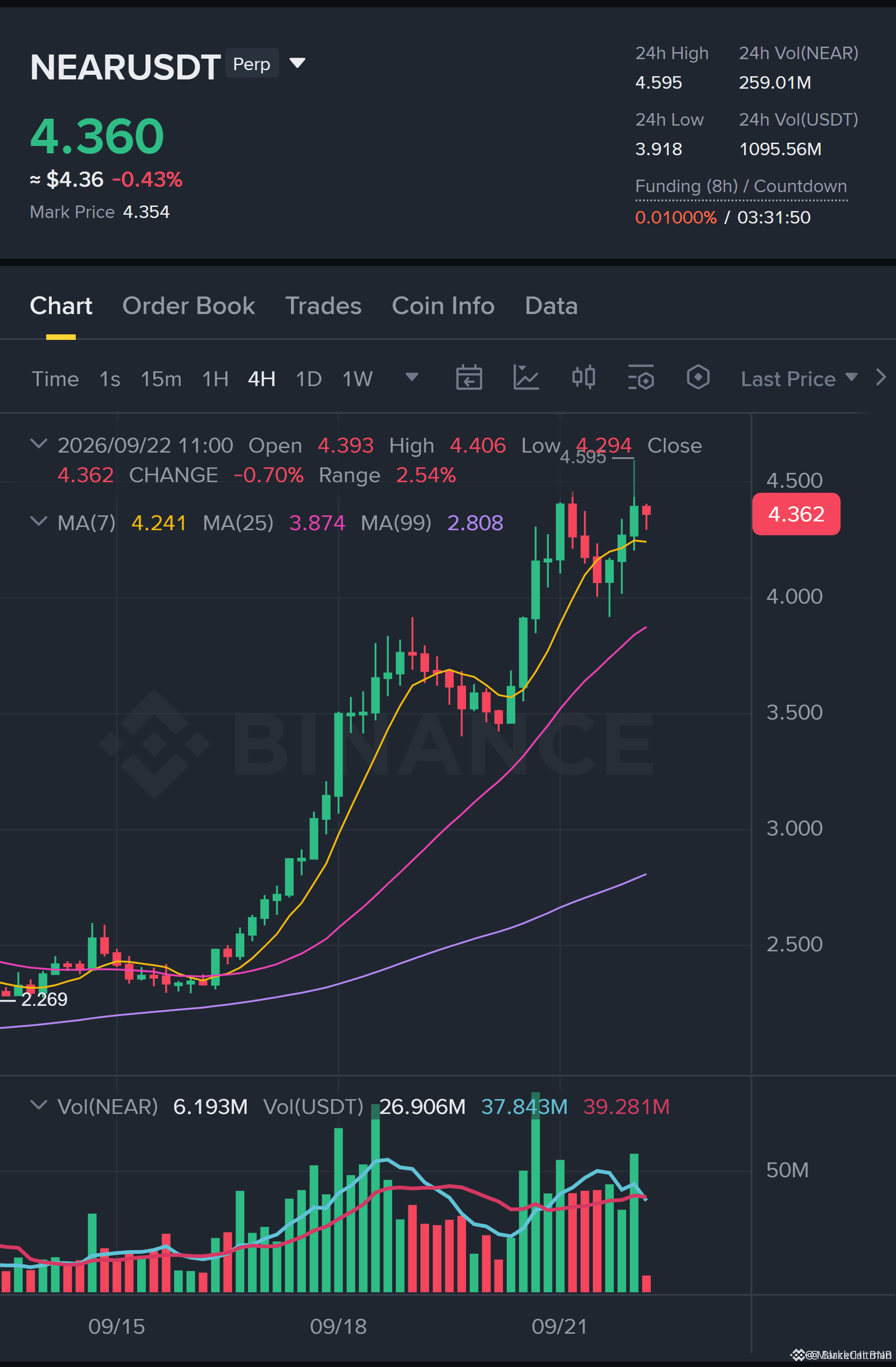Click the hexagon chart settings icon

(x=698, y=377)
